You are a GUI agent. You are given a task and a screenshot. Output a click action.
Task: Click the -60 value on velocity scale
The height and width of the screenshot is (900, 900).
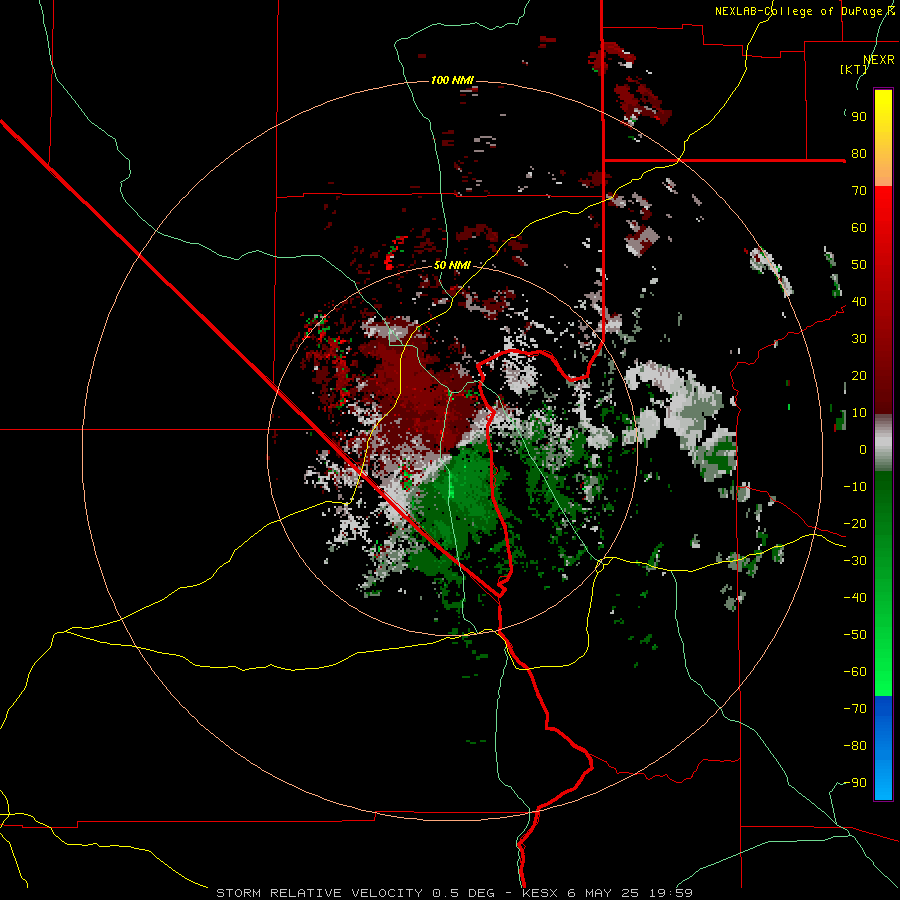coord(856,672)
